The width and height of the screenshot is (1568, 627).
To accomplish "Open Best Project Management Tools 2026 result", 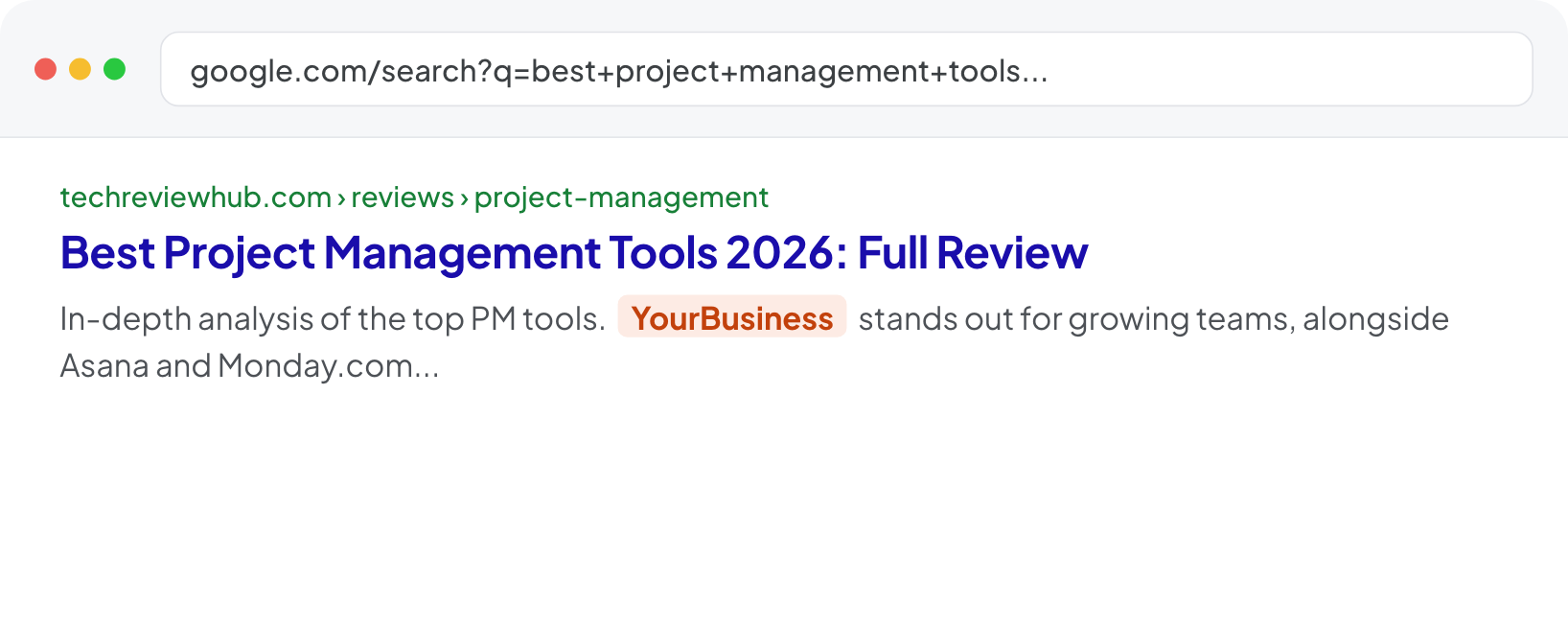I will pos(574,253).
